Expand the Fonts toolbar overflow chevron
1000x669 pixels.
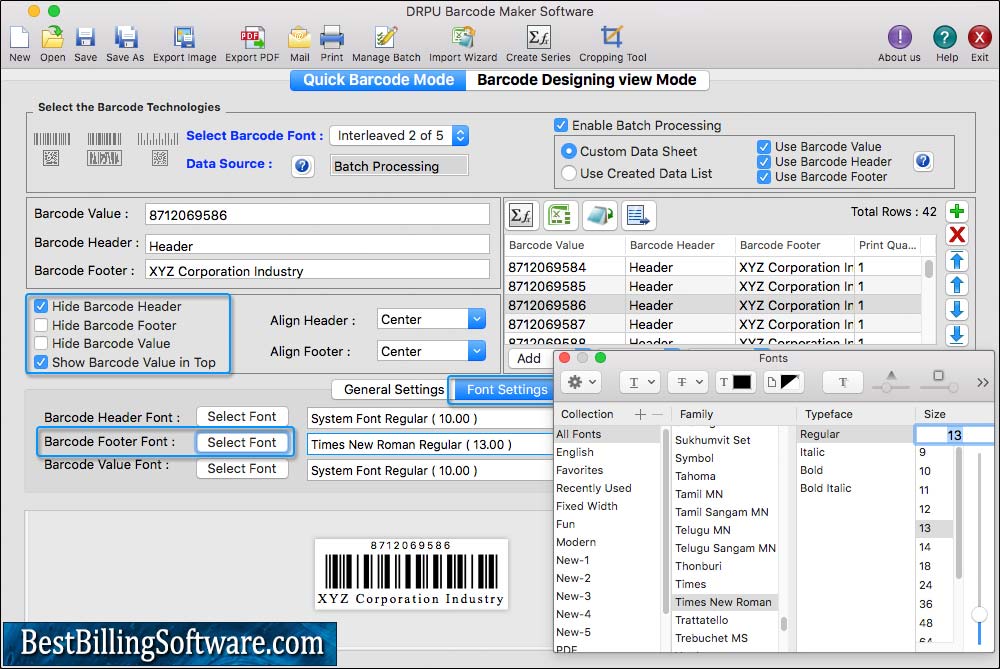coord(982,382)
